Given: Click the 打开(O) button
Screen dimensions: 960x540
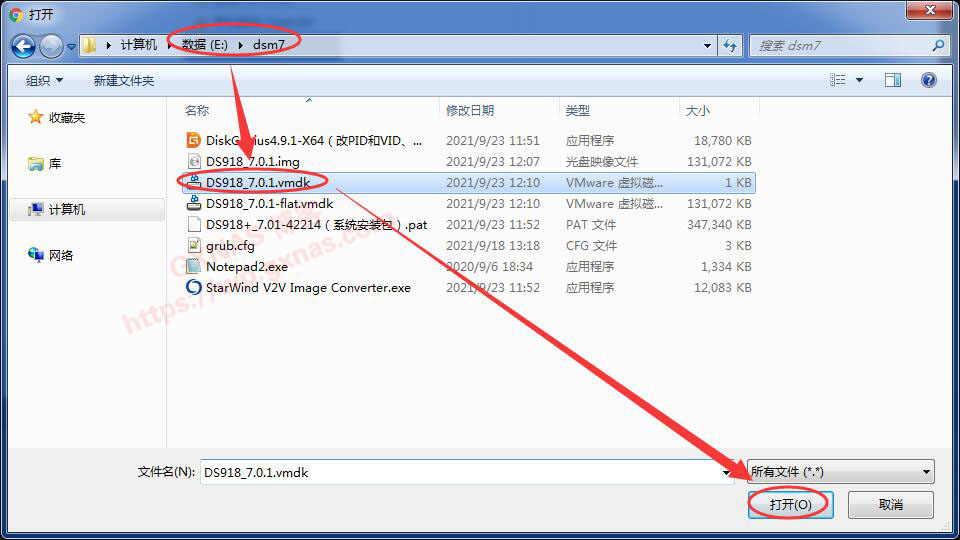Looking at the screenshot, I should 790,504.
